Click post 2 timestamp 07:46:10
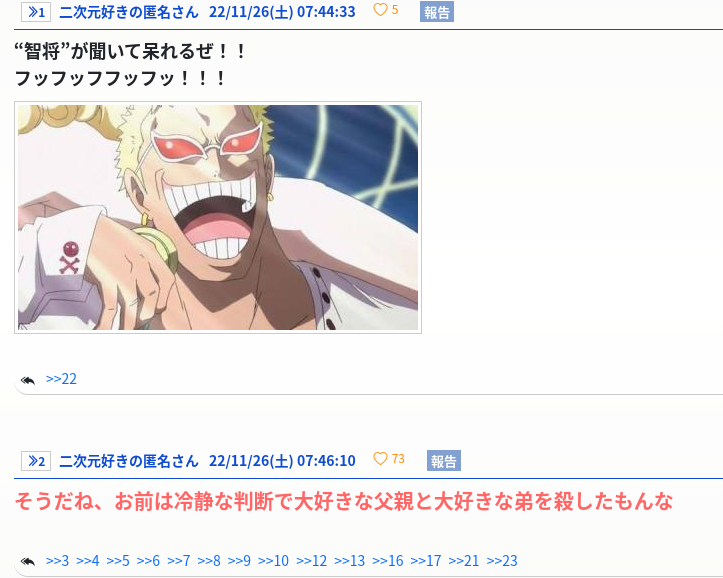Image resolution: width=723 pixels, height=578 pixels. click(x=326, y=461)
